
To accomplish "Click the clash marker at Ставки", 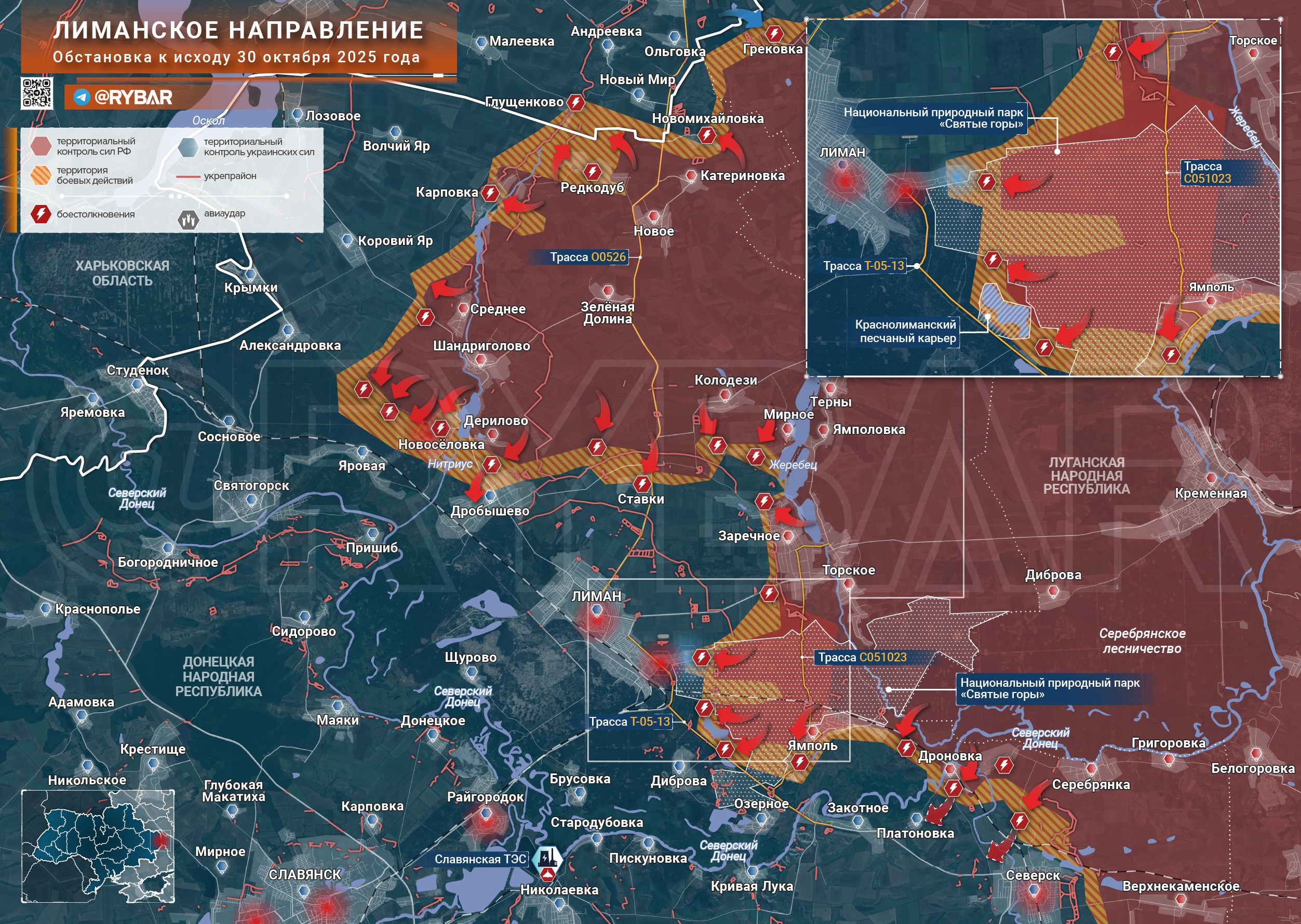I will [642, 484].
